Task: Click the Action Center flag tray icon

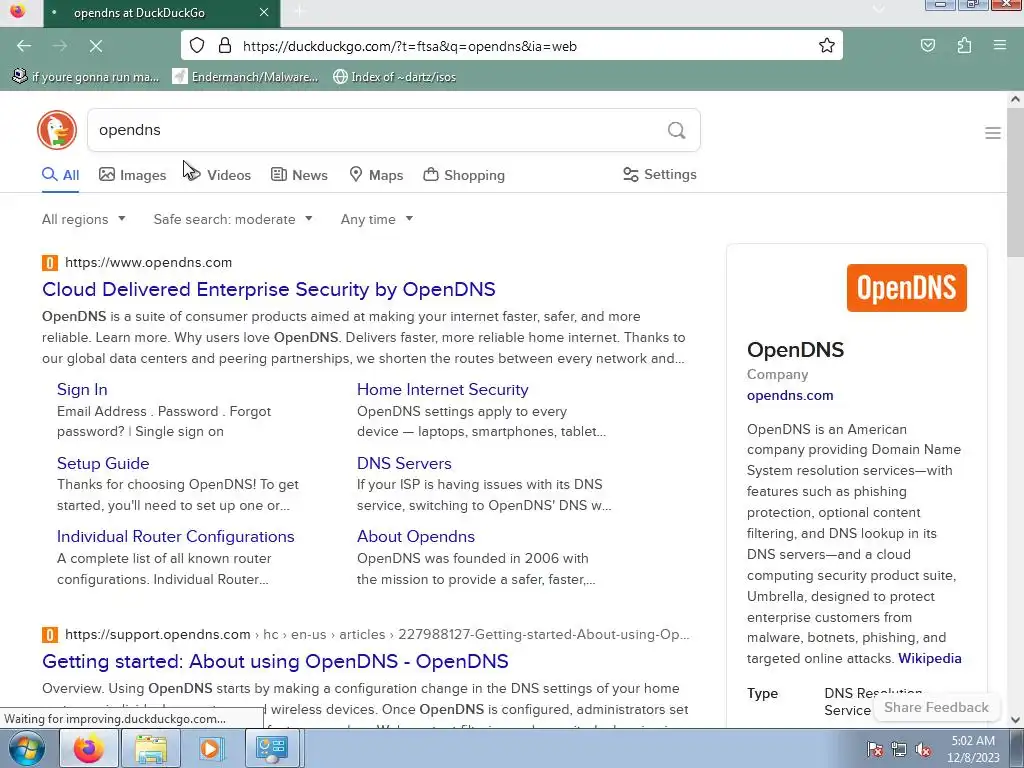Action: [874, 750]
